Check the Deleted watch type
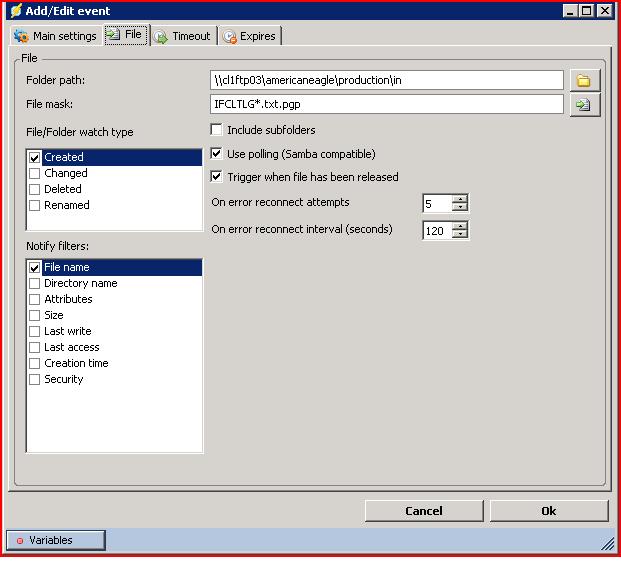 [35, 189]
